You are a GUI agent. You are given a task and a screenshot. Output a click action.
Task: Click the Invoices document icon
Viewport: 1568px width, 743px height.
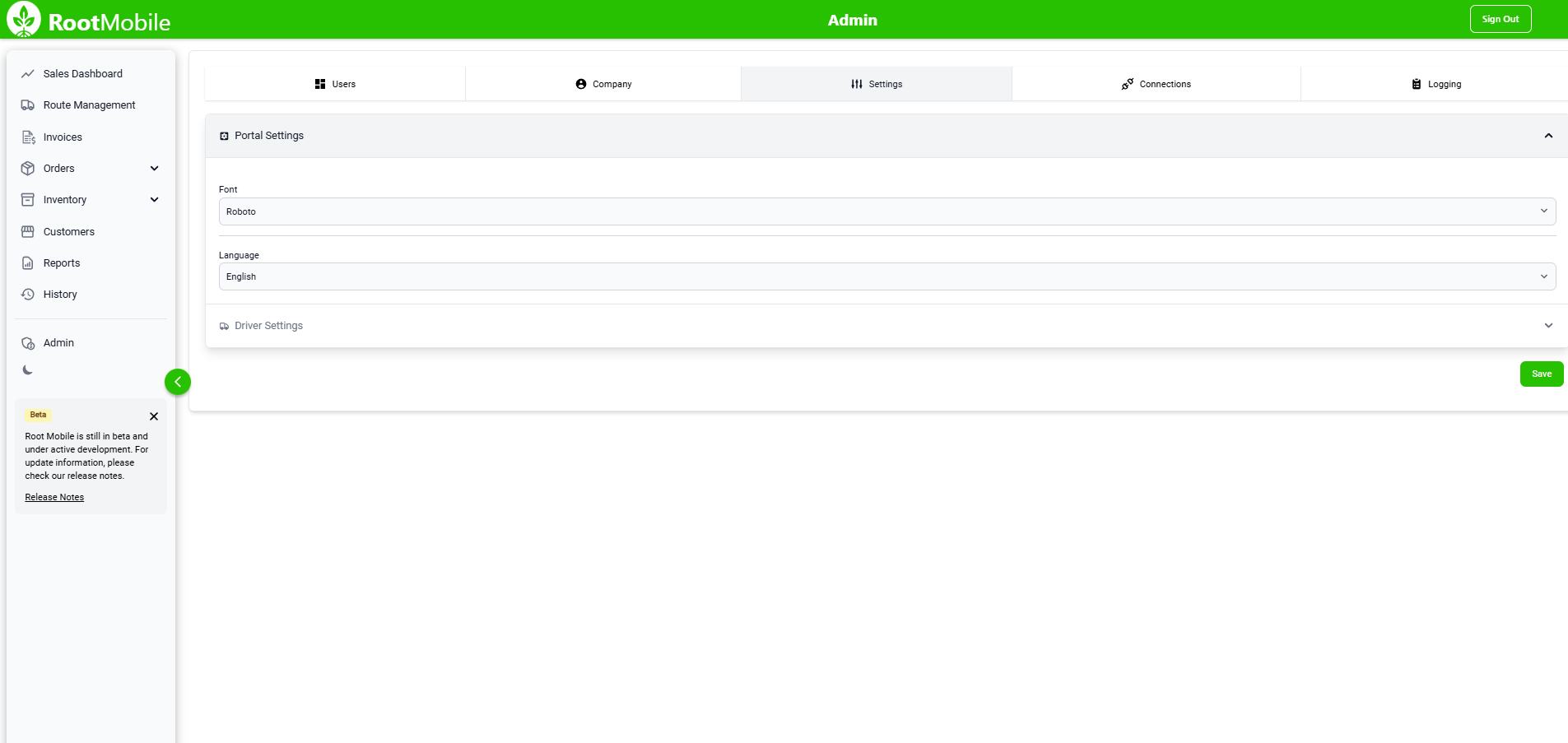[28, 137]
